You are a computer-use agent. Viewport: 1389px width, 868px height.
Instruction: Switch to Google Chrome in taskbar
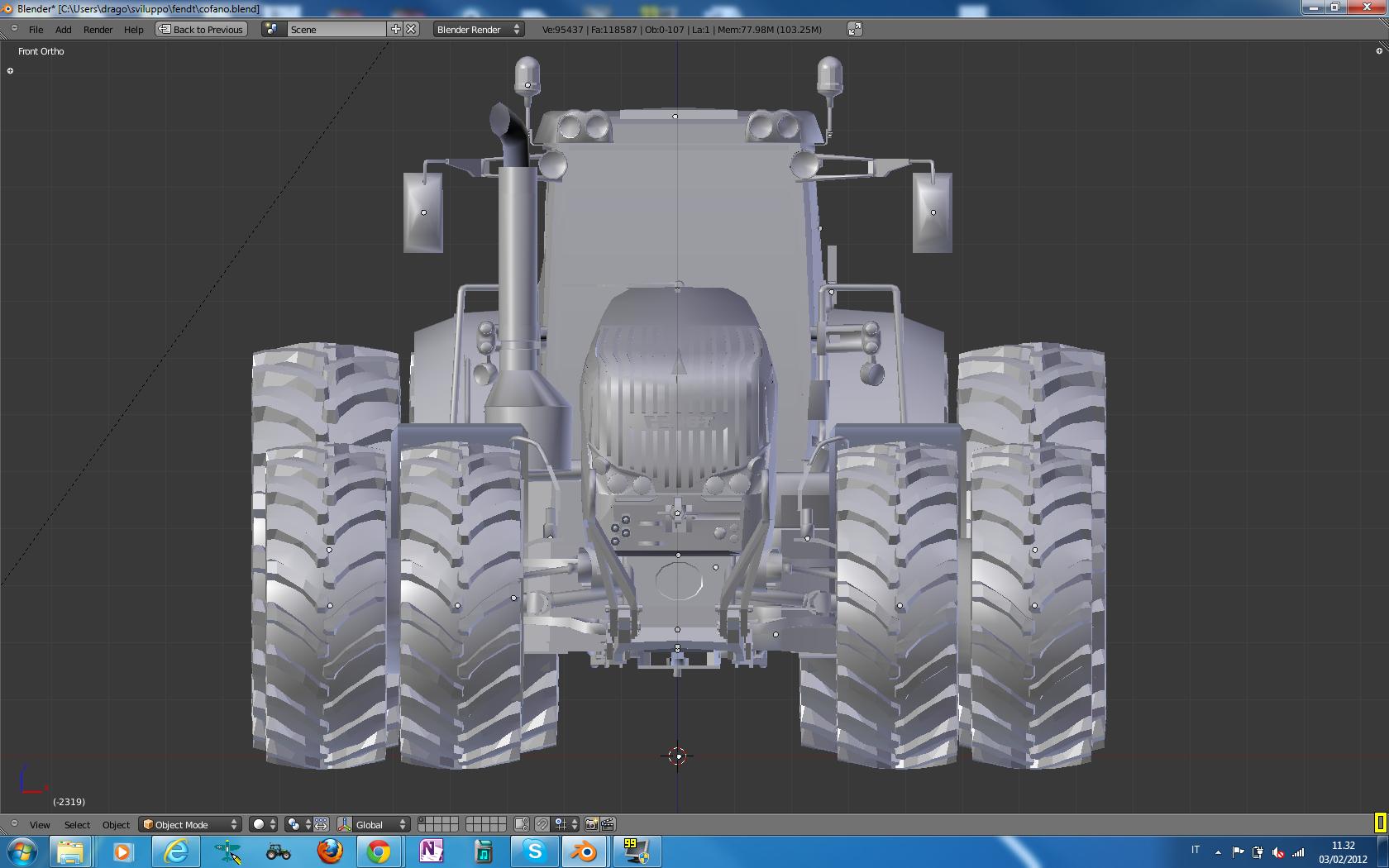click(x=379, y=851)
